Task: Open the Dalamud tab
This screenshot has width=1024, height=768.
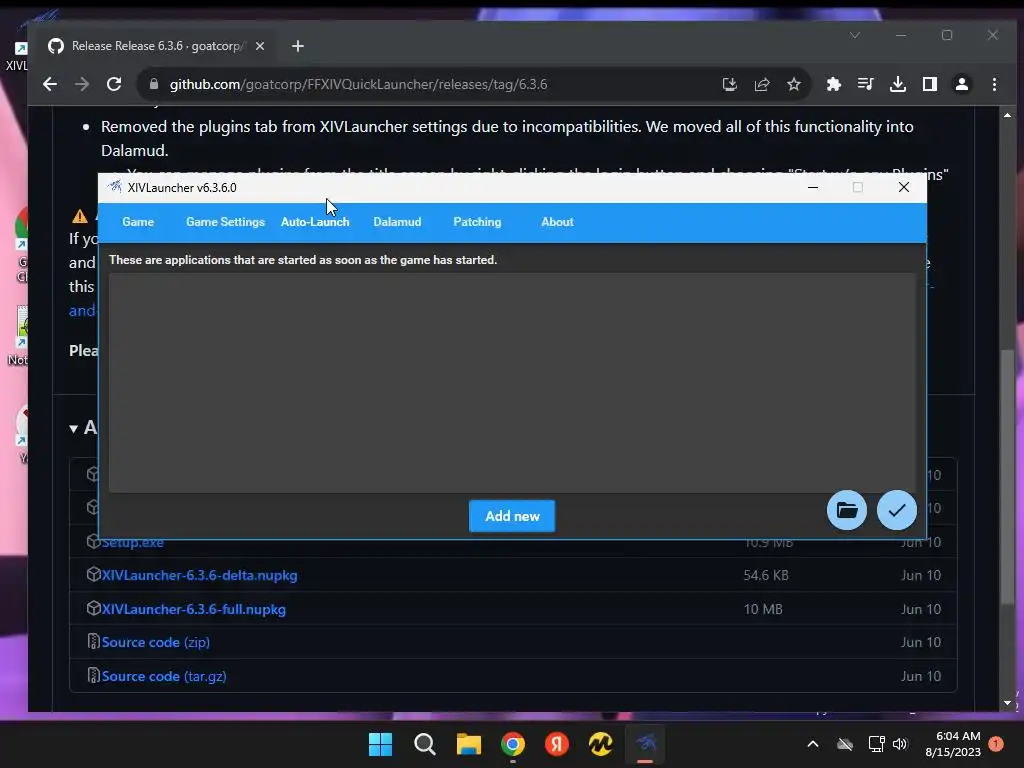Action: (397, 222)
